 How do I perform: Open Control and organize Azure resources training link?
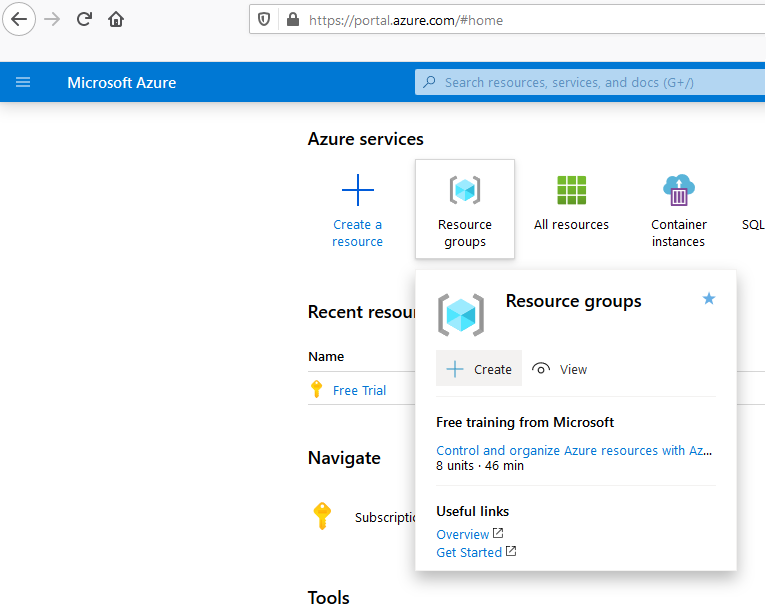[574, 450]
